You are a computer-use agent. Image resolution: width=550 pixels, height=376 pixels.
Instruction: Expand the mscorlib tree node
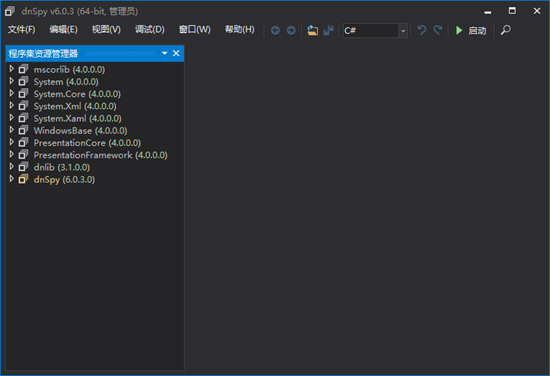(x=12, y=69)
